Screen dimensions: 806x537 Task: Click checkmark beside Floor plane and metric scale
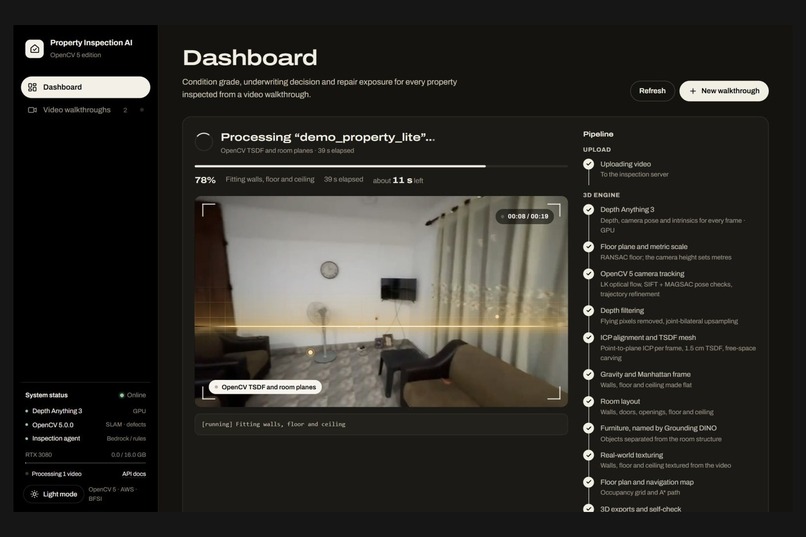tap(589, 247)
